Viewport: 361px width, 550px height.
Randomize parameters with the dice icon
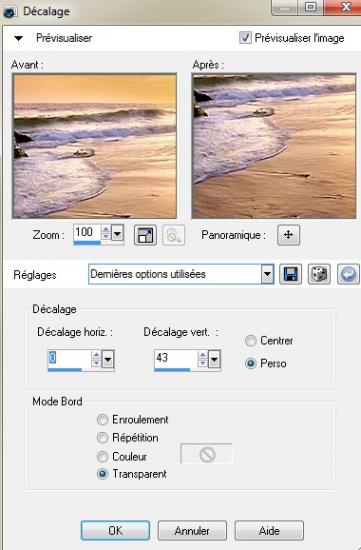coord(319,274)
